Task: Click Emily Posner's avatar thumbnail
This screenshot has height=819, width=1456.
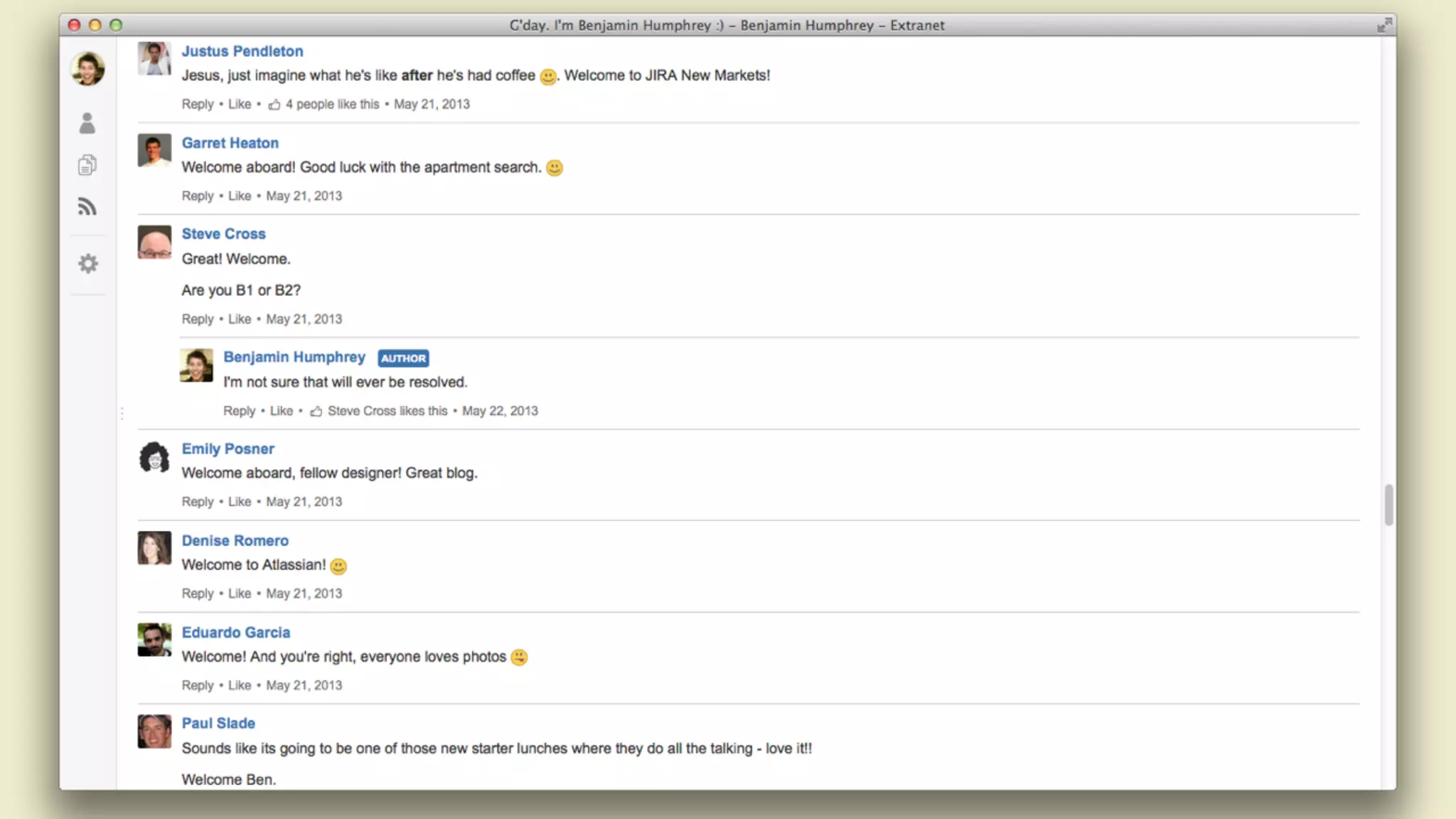Action: tap(154, 457)
